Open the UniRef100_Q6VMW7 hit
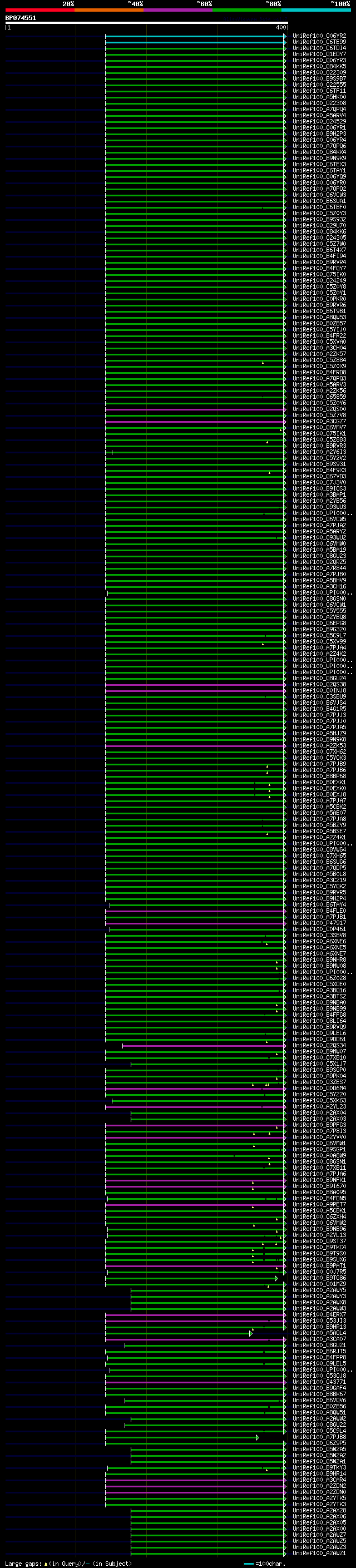This screenshot has height=1568, width=356. pyautogui.click(x=319, y=427)
